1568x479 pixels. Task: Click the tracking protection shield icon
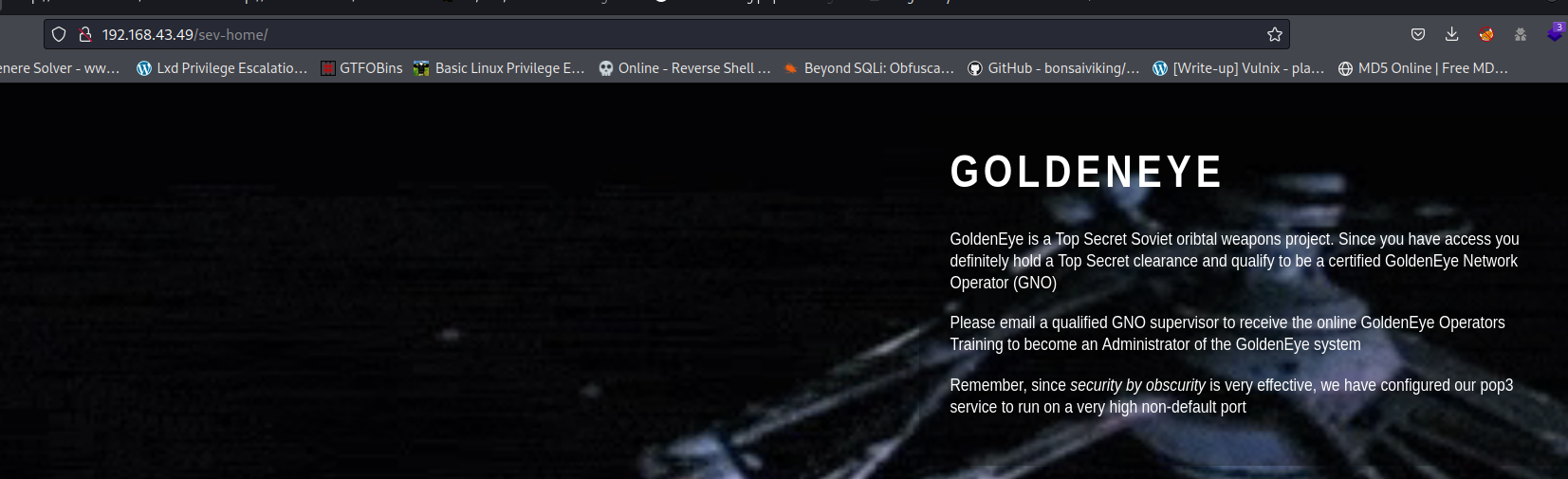(x=59, y=34)
